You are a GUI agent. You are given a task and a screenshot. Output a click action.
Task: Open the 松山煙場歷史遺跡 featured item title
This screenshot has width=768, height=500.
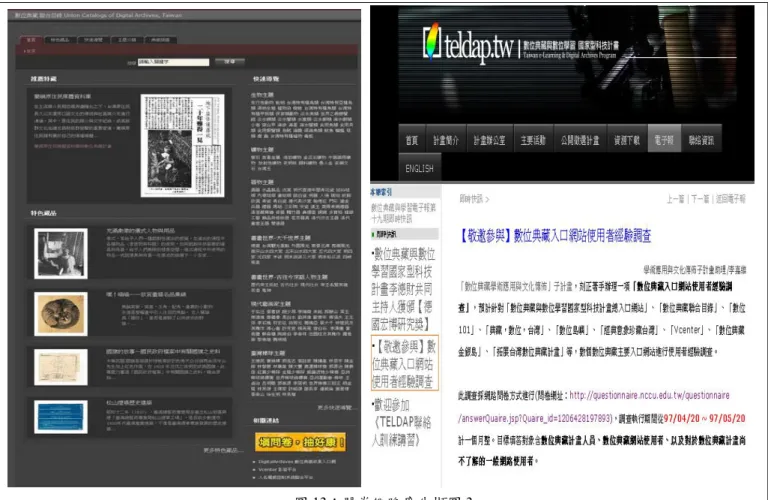pos(129,403)
